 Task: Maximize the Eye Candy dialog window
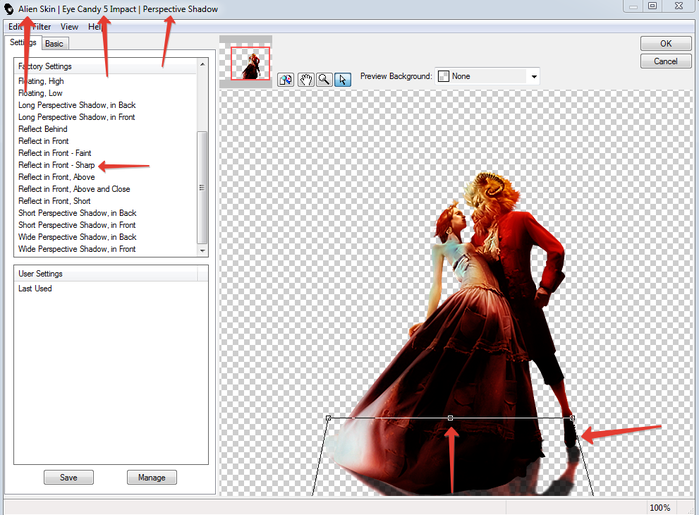coord(652,6)
